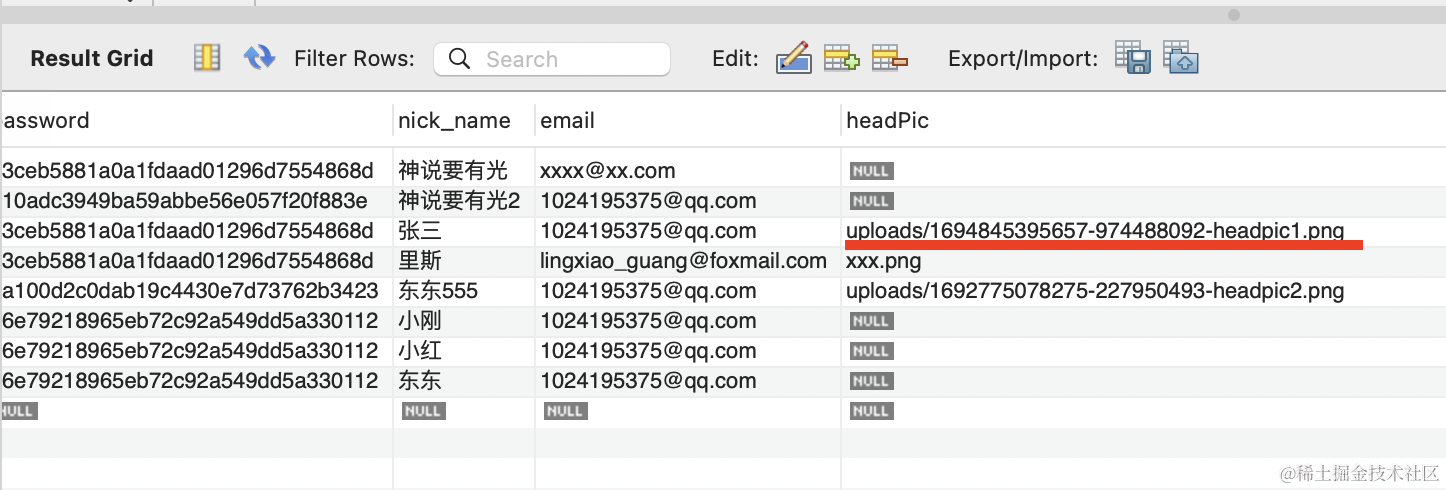The height and width of the screenshot is (490, 1446).
Task: Delete selected rows with the remove-row icon
Action: tap(889, 58)
